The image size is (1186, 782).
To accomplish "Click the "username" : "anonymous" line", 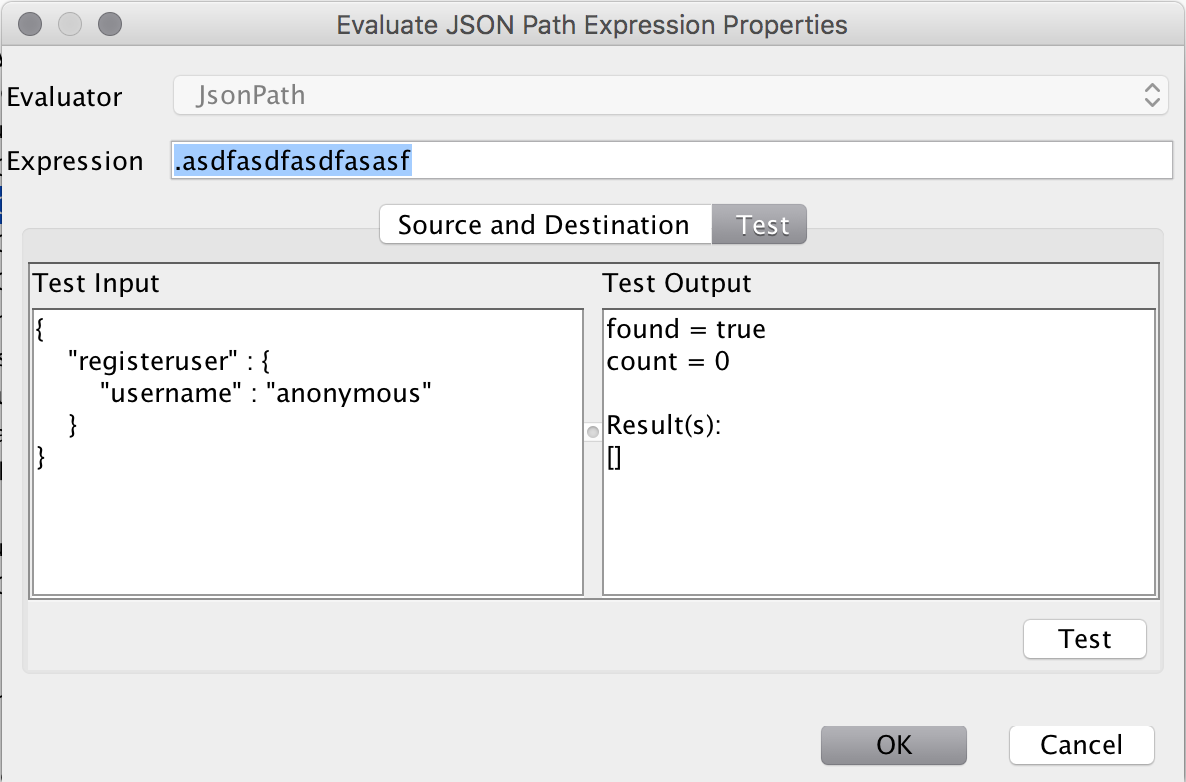I will [x=265, y=393].
